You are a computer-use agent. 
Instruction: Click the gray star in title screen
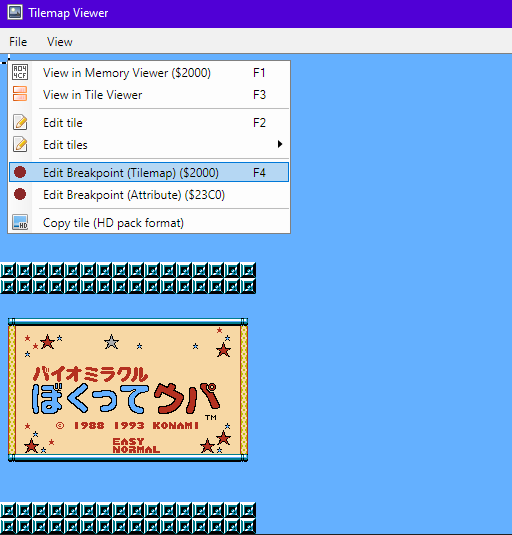click(x=112, y=342)
